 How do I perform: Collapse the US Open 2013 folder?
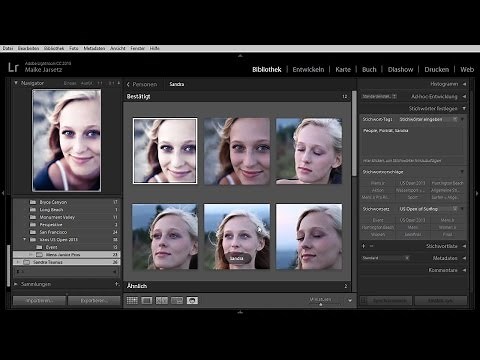(x=25, y=239)
